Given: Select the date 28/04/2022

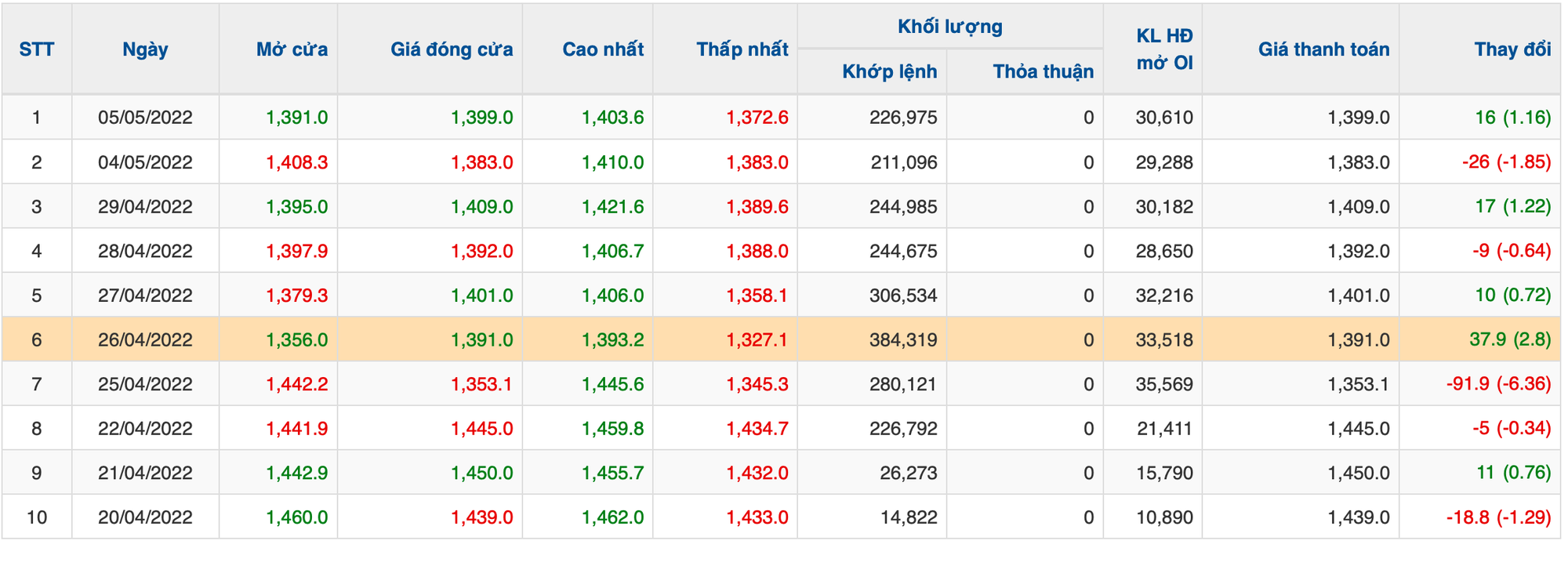Looking at the screenshot, I should (x=145, y=251).
